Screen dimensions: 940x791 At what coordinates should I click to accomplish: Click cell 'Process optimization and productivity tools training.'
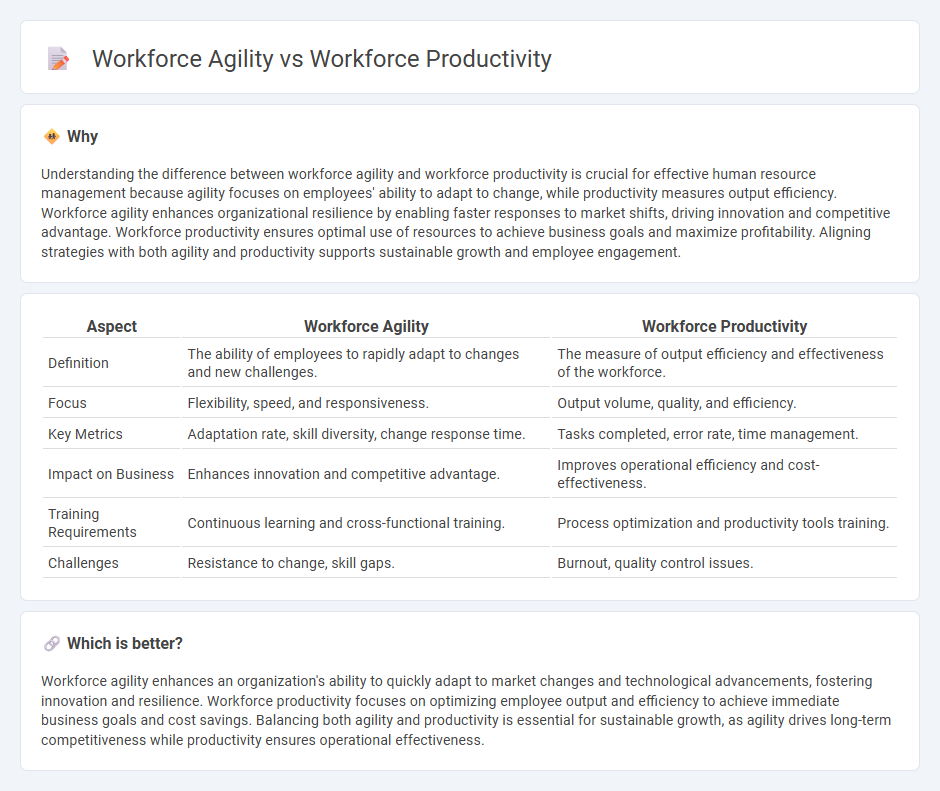[x=724, y=523]
